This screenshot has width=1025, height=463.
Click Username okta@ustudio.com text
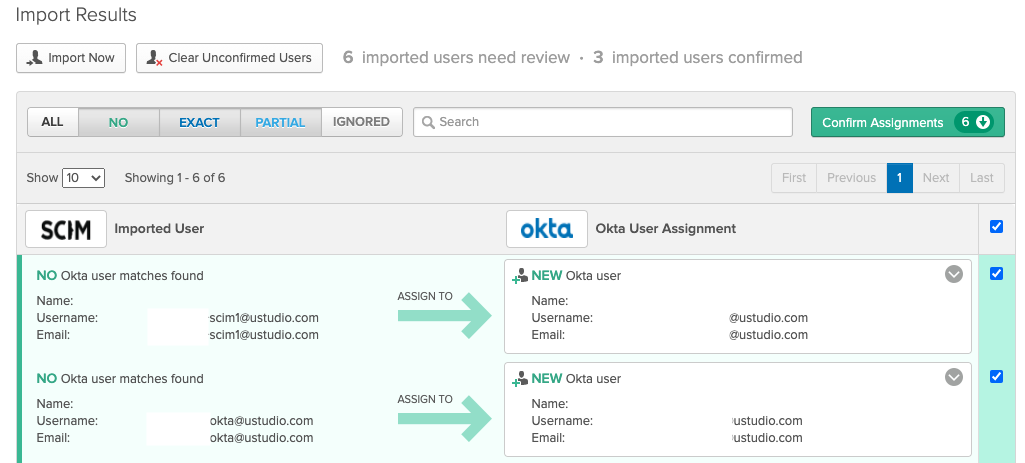point(261,420)
